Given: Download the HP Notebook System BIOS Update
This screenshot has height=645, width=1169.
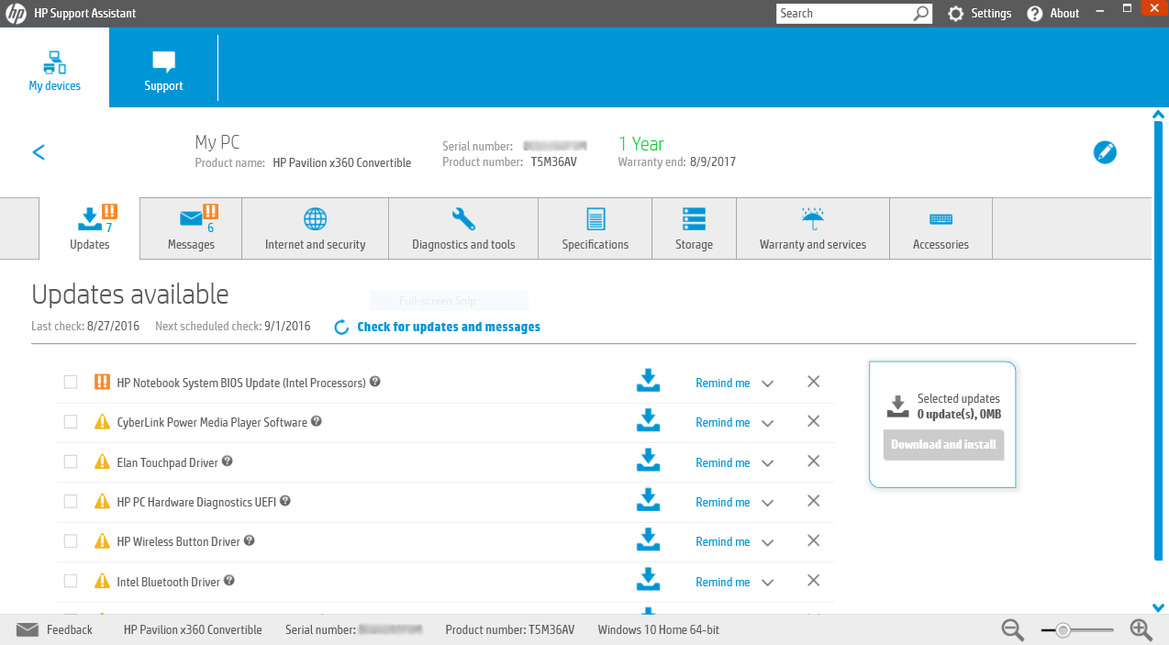Looking at the screenshot, I should pyautogui.click(x=648, y=380).
